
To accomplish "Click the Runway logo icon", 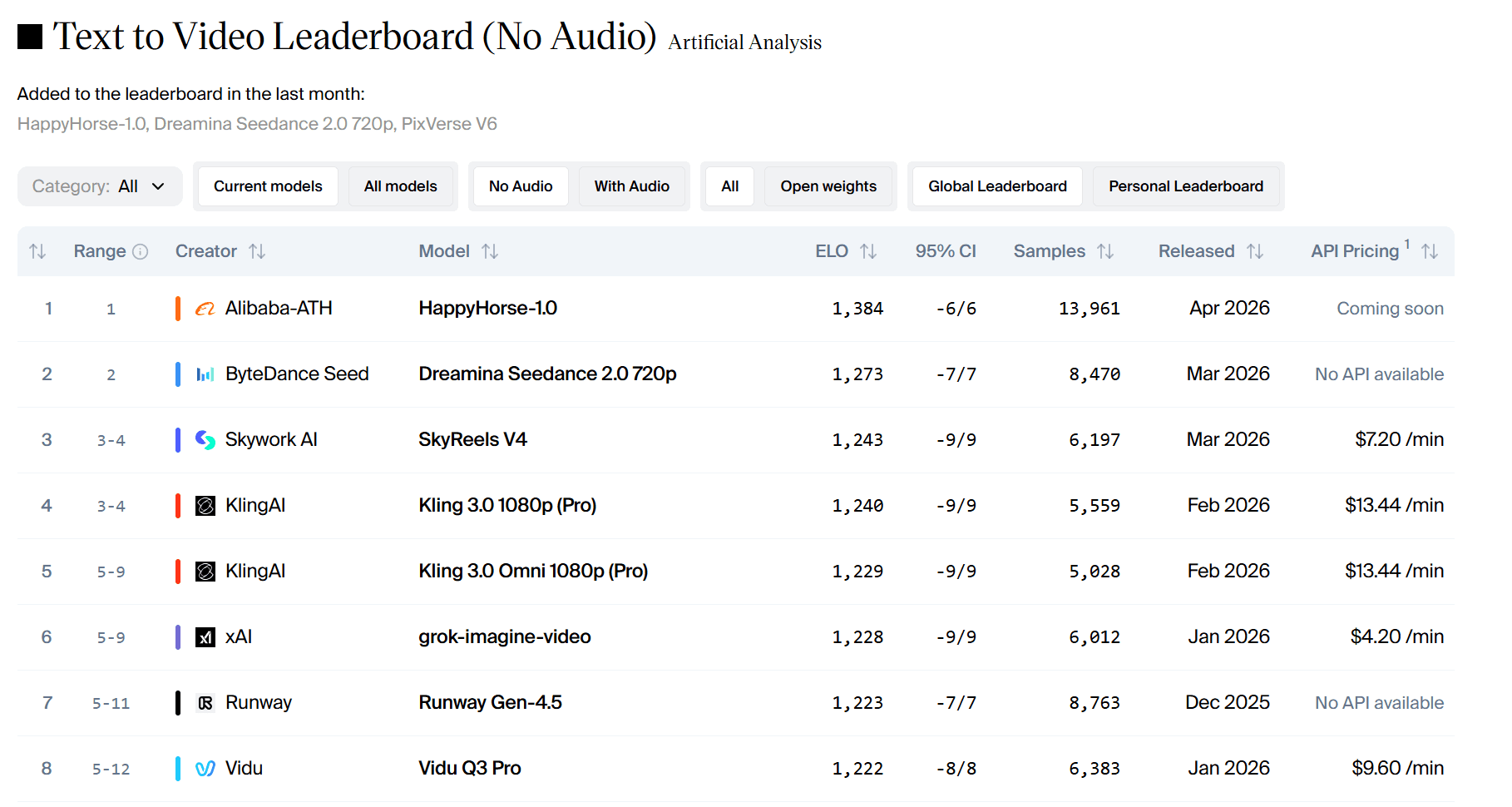I will click(x=205, y=703).
